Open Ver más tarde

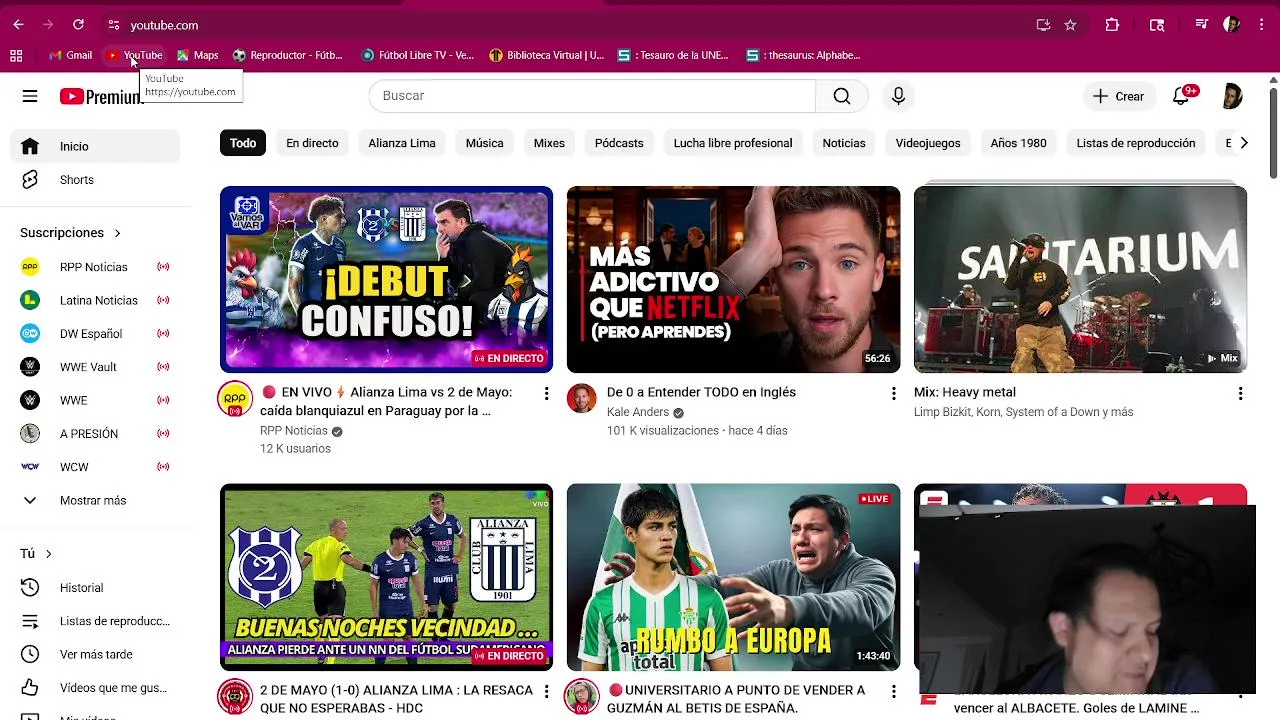pyautogui.click(x=96, y=654)
